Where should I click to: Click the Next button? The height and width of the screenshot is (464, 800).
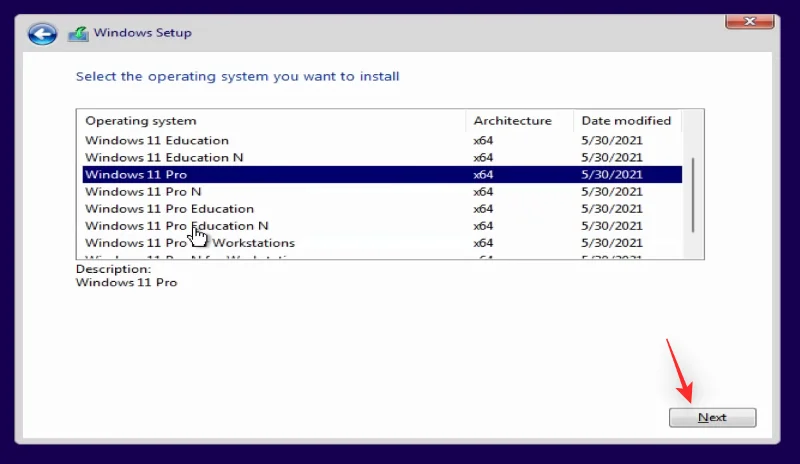(712, 418)
